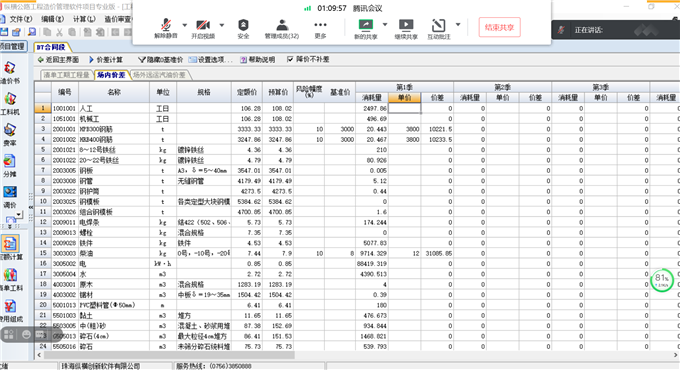Viewport: 680px width, 370px height.
Task: Open 造价书 in the left sidebar
Action: (x=10, y=72)
